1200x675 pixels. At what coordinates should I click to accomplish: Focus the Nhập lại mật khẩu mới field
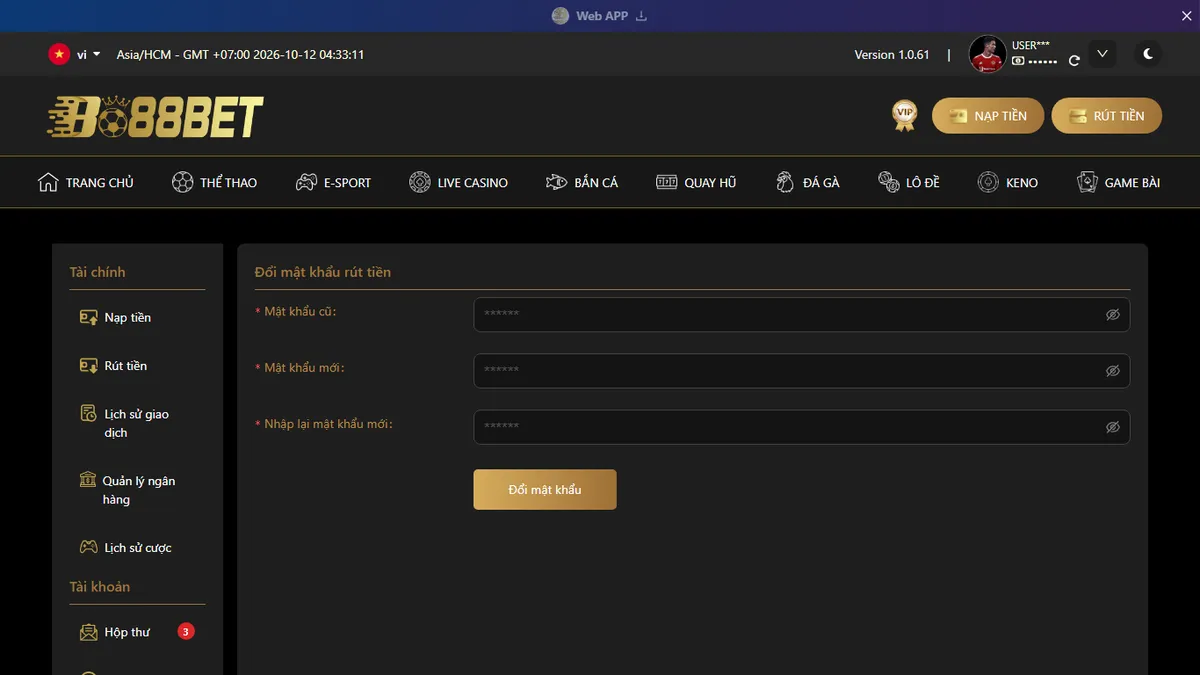(x=802, y=427)
